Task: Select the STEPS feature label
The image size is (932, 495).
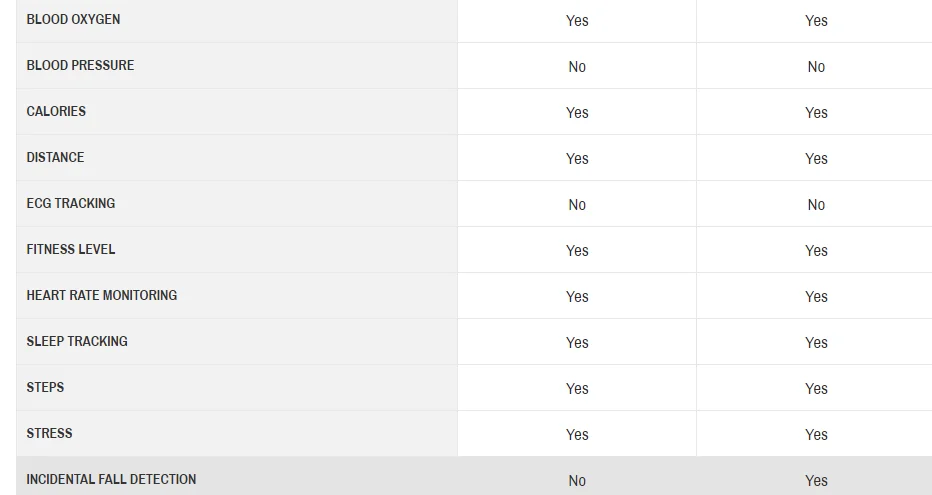Action: 45,387
